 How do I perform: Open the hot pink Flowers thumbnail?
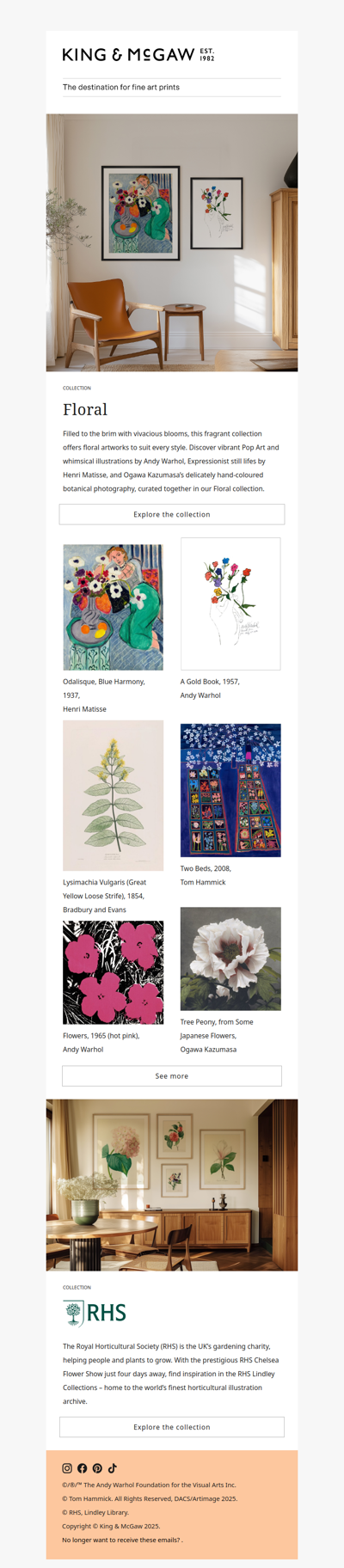coord(113,972)
